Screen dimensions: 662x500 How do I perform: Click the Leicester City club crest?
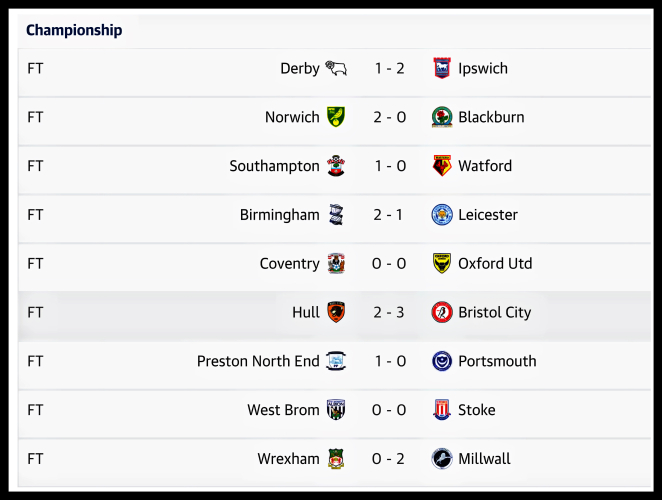click(x=441, y=215)
